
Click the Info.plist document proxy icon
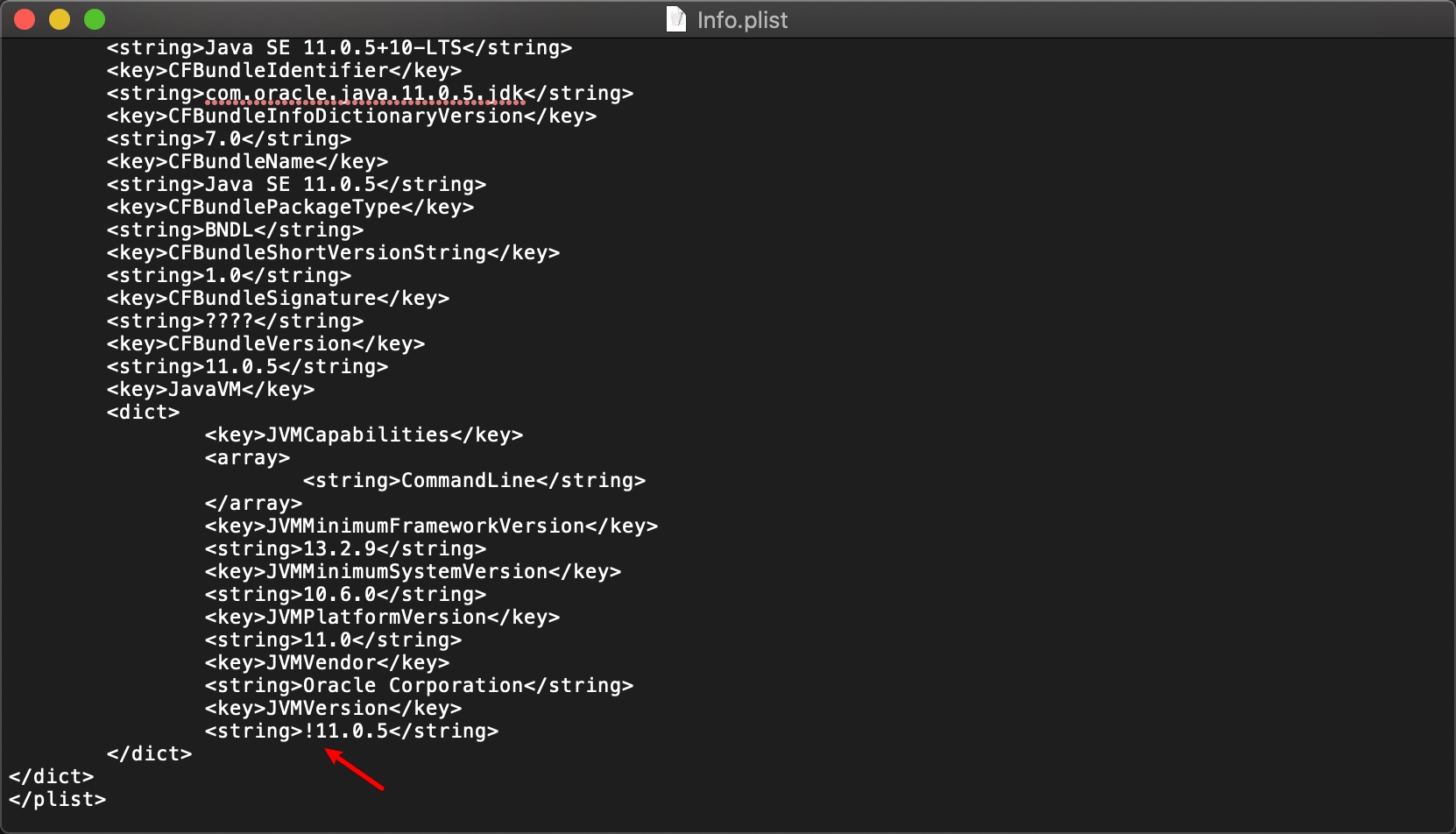[x=675, y=19]
